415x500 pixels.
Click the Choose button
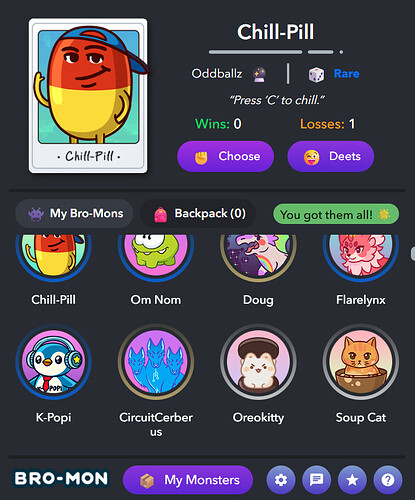(225, 156)
